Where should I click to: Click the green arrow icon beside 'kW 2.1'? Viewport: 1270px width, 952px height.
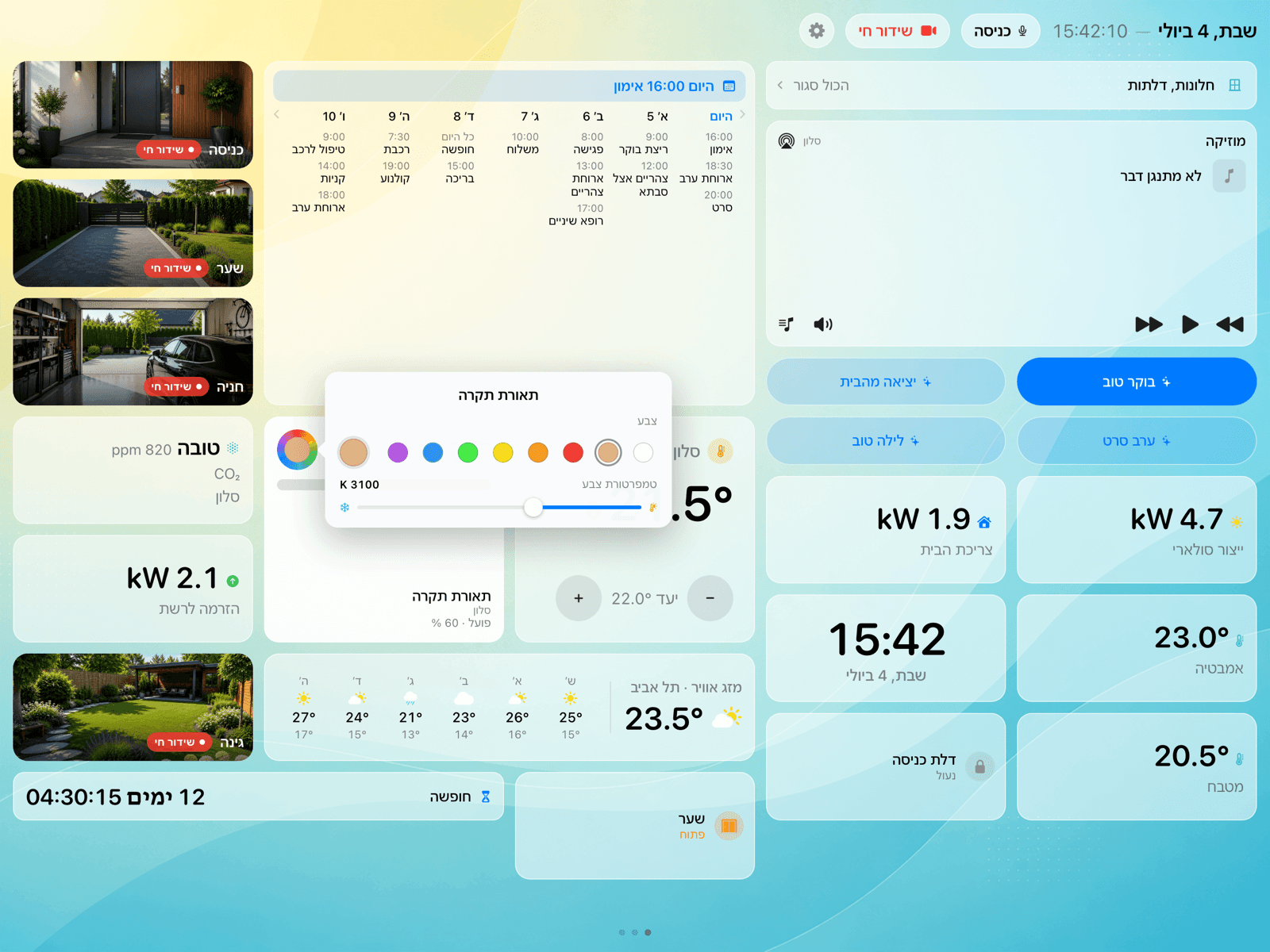(x=233, y=581)
